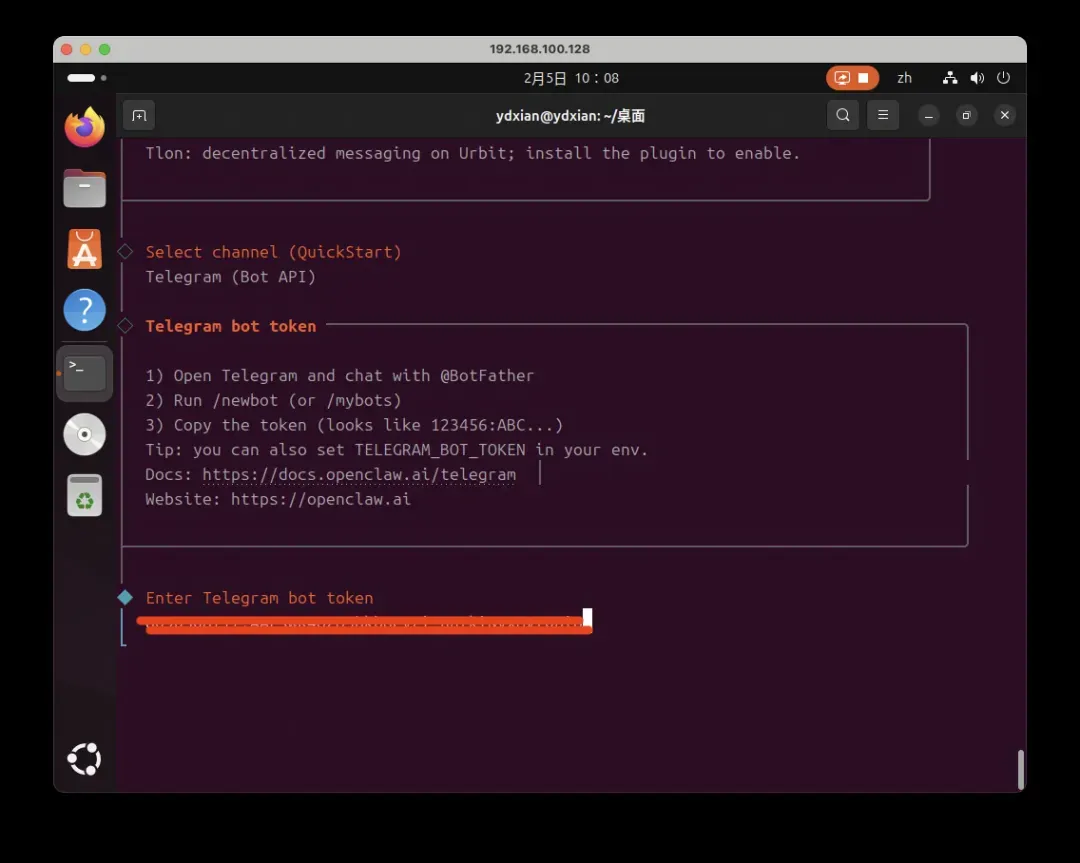Show applications via Ubuntu logo button
The image size is (1080, 863).
tap(85, 759)
